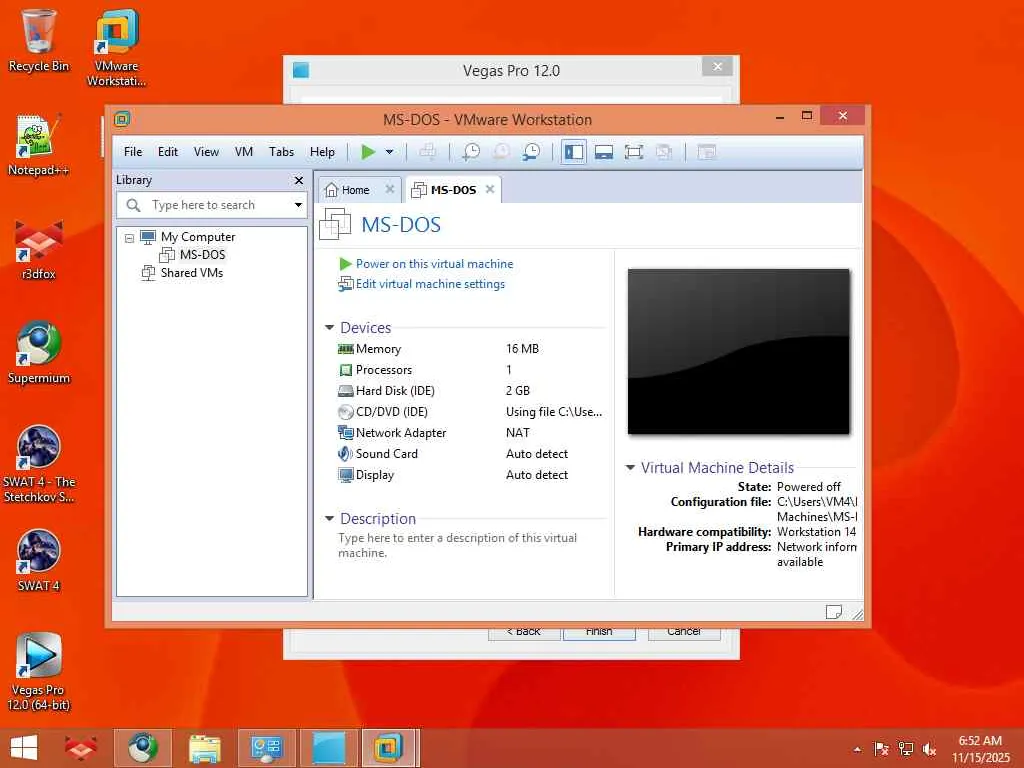1024x768 pixels.
Task: Open the File menu
Action: (x=133, y=152)
